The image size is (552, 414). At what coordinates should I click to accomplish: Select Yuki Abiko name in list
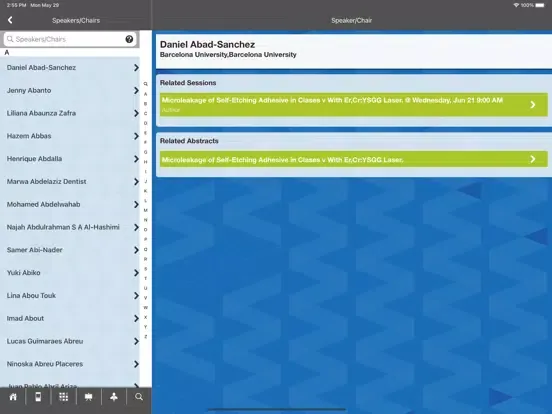click(x=24, y=273)
